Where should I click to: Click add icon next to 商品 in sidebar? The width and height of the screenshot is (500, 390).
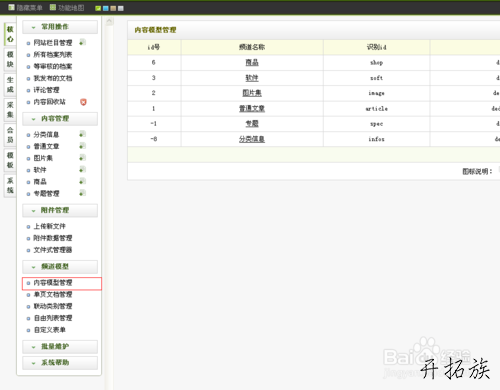tap(83, 182)
